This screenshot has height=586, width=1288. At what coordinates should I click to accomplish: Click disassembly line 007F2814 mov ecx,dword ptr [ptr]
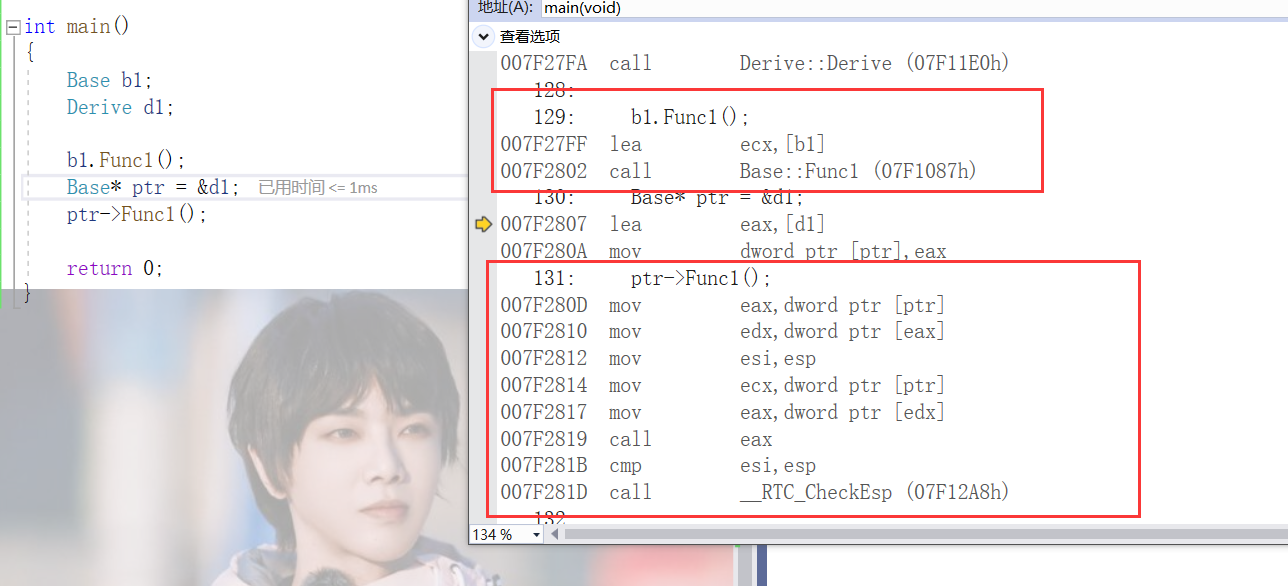tap(723, 385)
